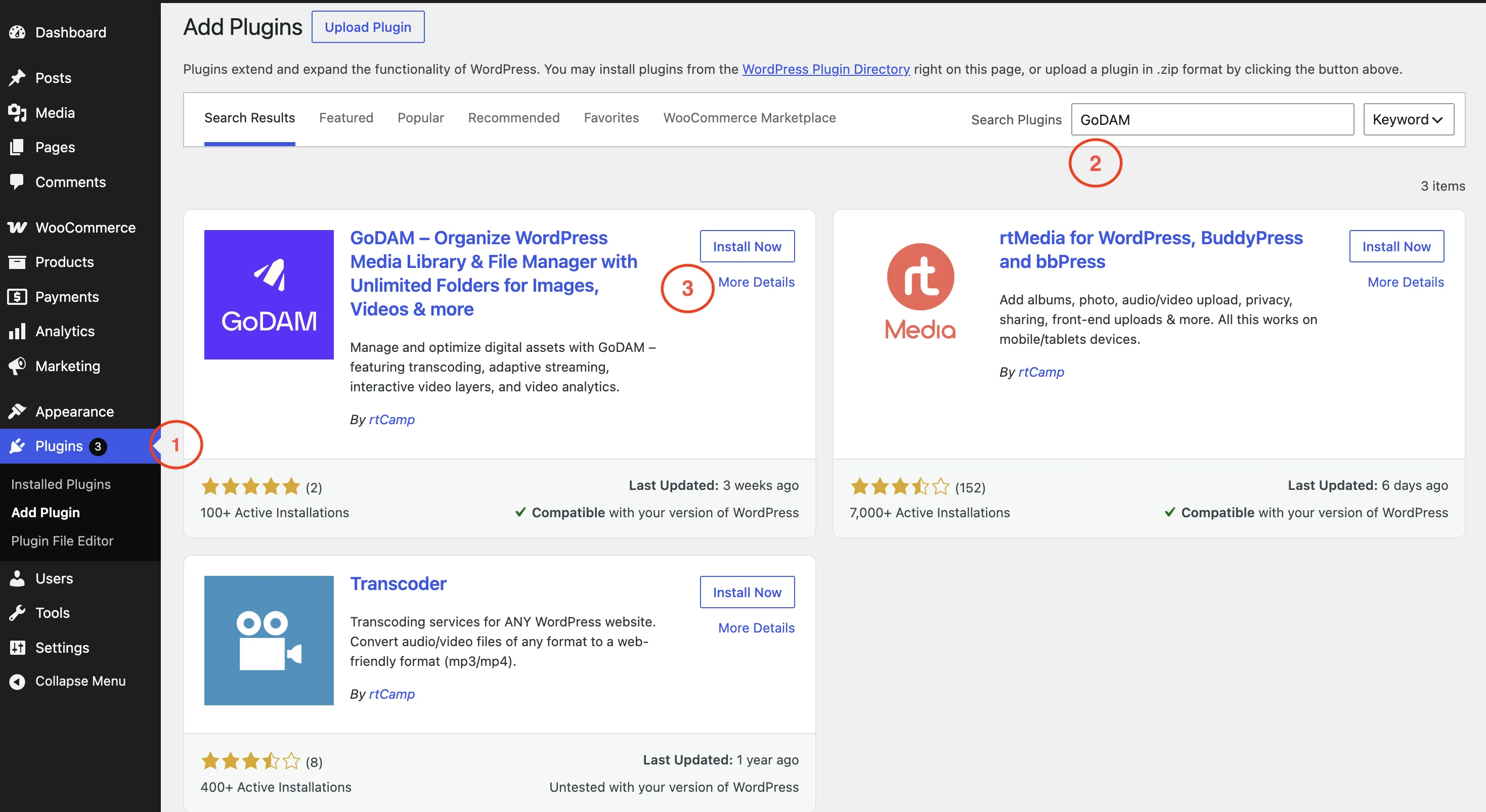Click '100+ Active Installations' text
This screenshot has height=812, width=1486.
click(x=275, y=513)
